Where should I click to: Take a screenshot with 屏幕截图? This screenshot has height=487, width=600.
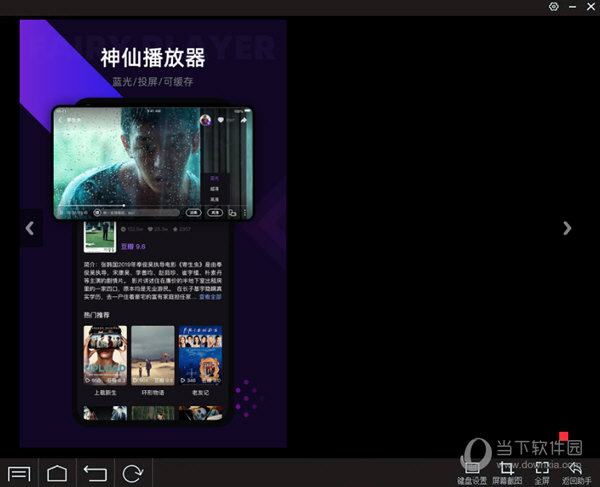click(507, 474)
